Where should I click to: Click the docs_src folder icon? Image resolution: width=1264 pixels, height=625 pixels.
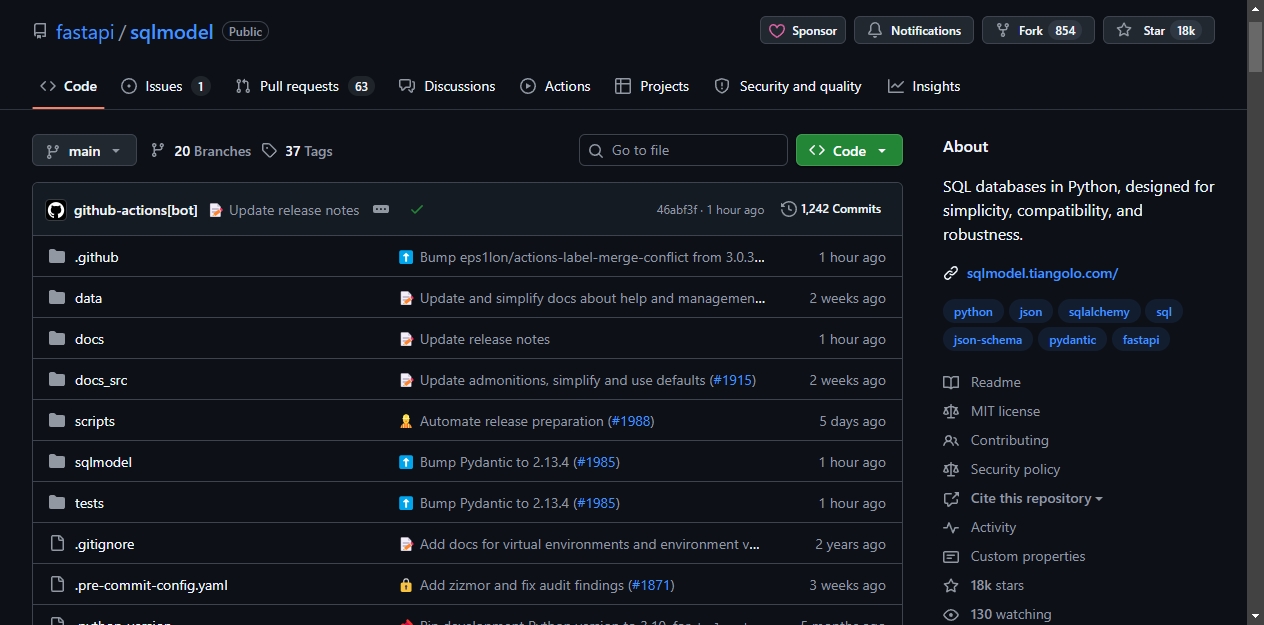(57, 380)
